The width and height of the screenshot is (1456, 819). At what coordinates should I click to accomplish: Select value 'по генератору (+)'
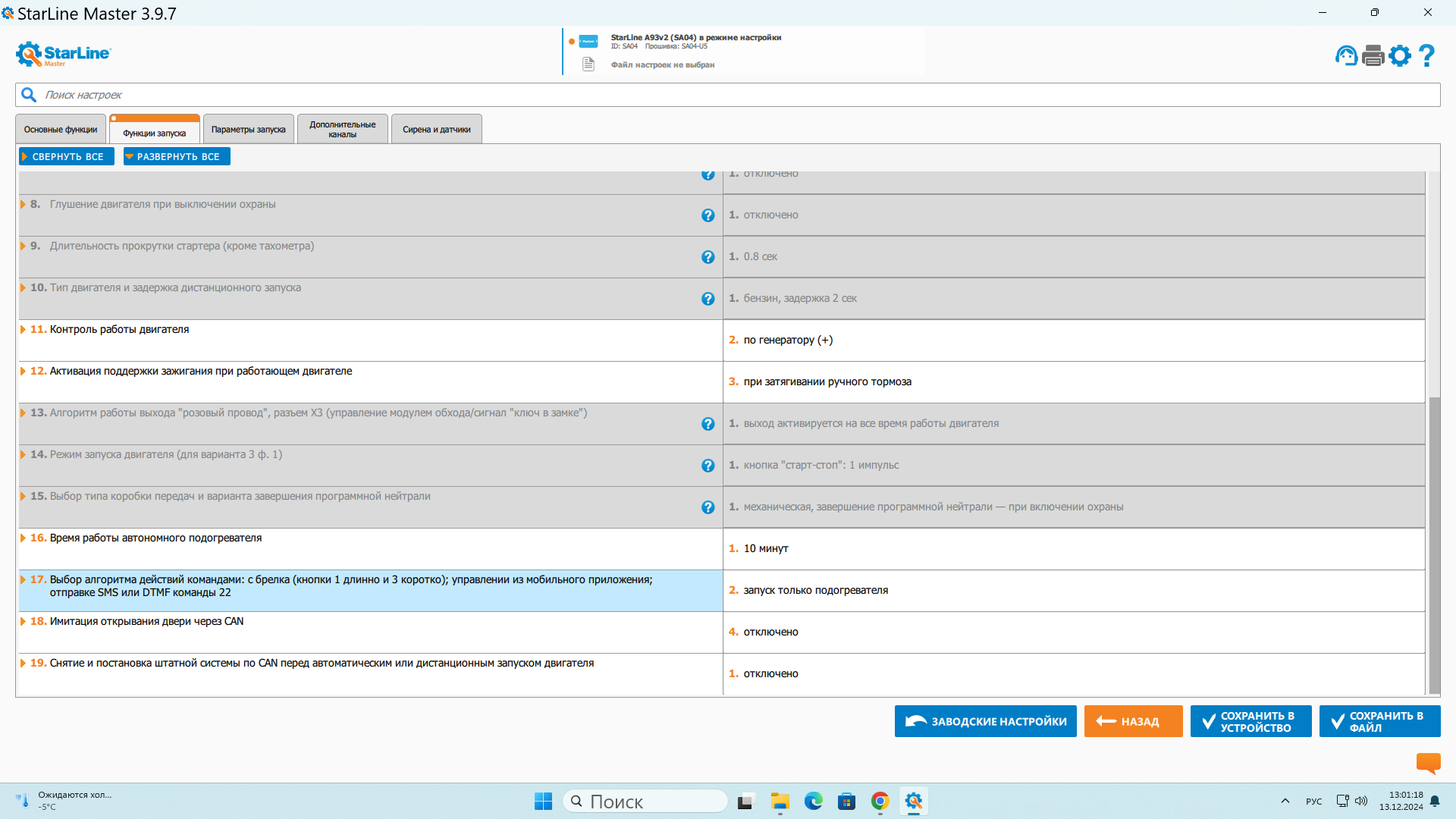click(788, 340)
